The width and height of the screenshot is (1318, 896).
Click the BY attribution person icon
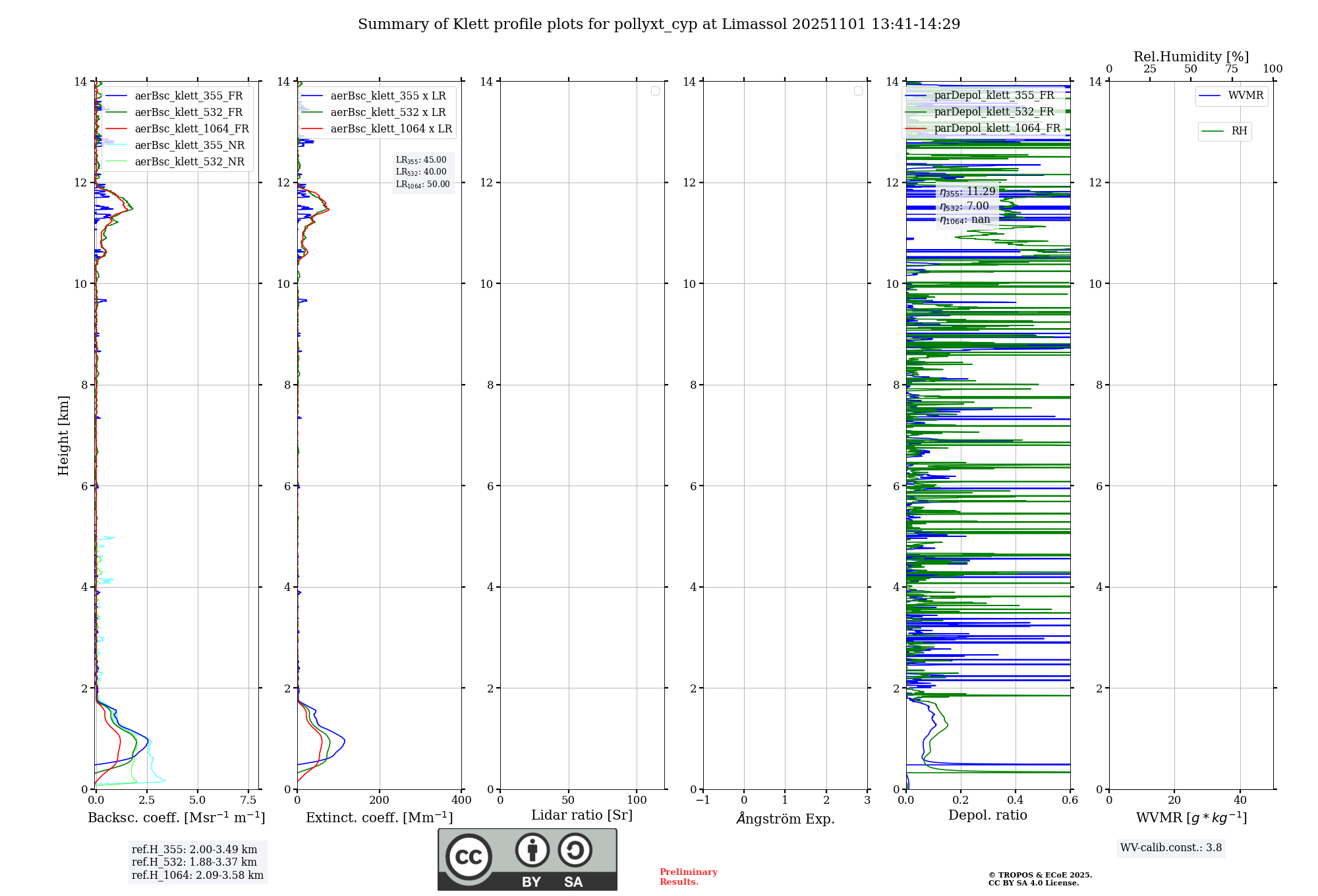tap(532, 850)
